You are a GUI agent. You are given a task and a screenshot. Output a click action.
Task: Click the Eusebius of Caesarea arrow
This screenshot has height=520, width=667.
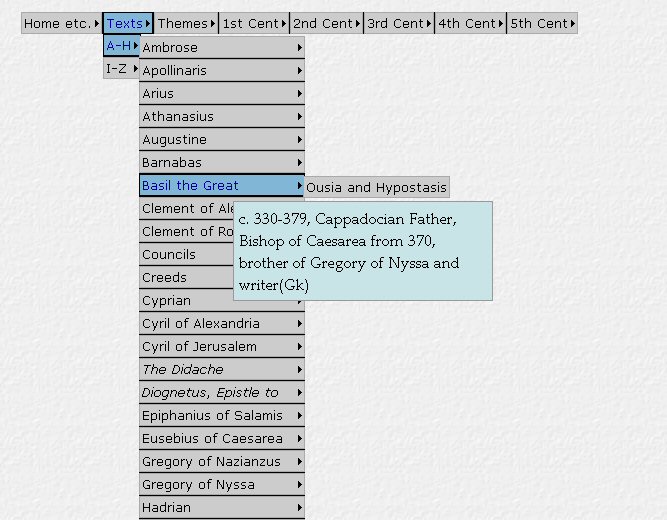coord(299,438)
